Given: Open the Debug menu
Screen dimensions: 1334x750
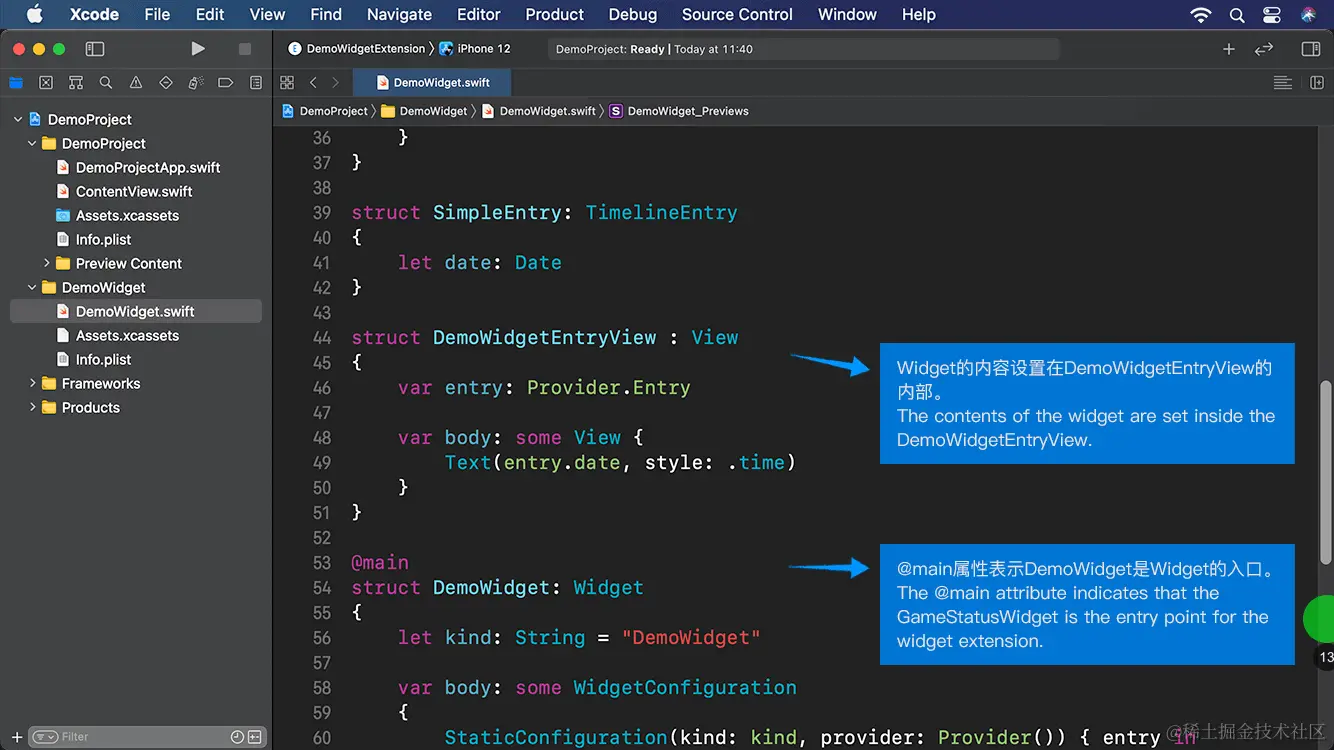Looking at the screenshot, I should click(633, 14).
